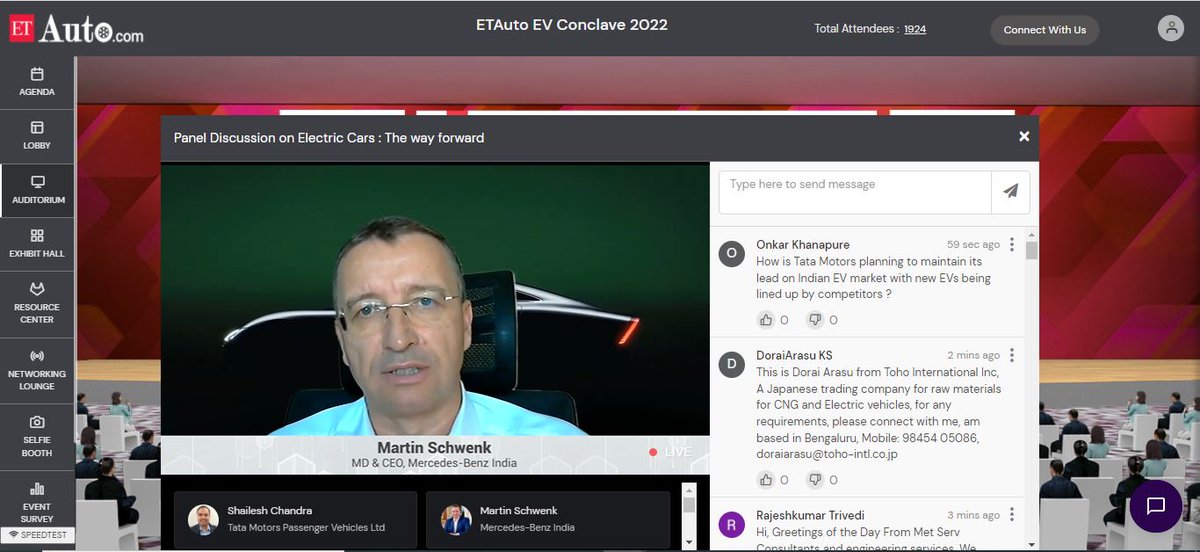Select Auditorium in the sidebar
1200x552 pixels.
(x=37, y=191)
